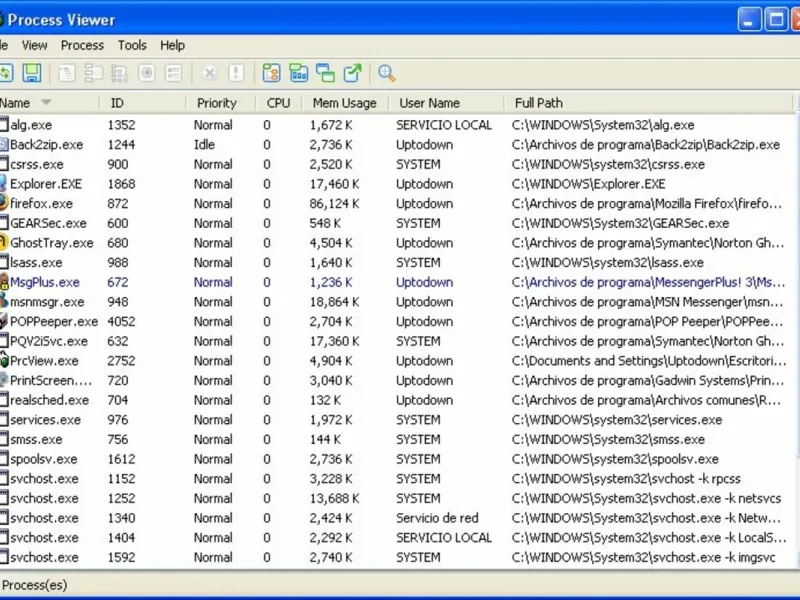
Task: Click the svchost -k rpcss path cell
Action: [626, 479]
